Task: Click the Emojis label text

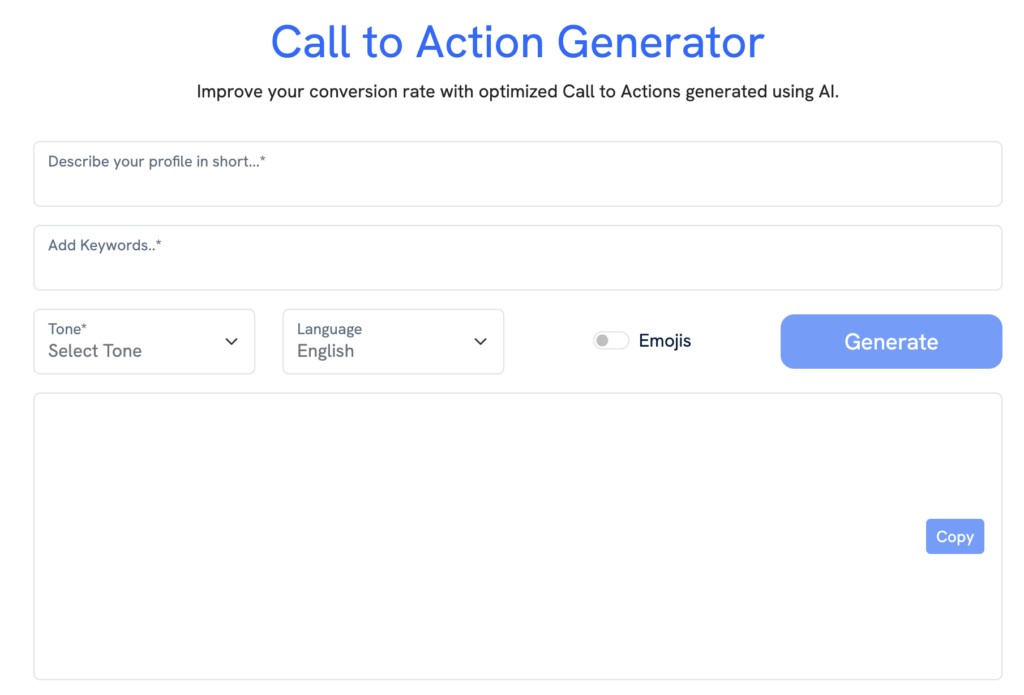Action: coord(664,340)
